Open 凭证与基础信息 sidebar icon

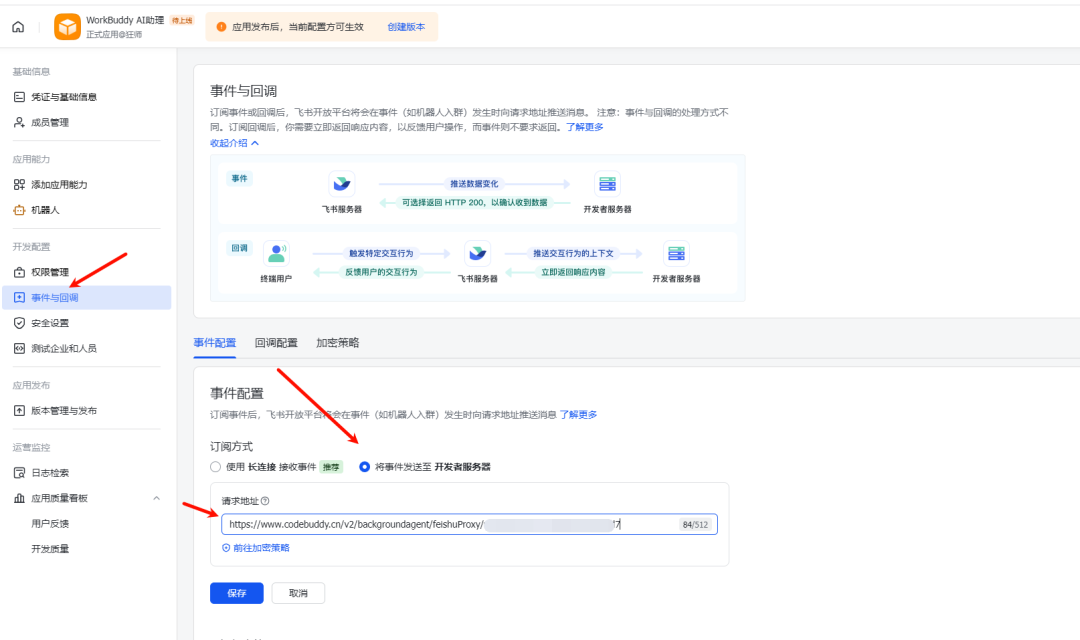click(19, 97)
